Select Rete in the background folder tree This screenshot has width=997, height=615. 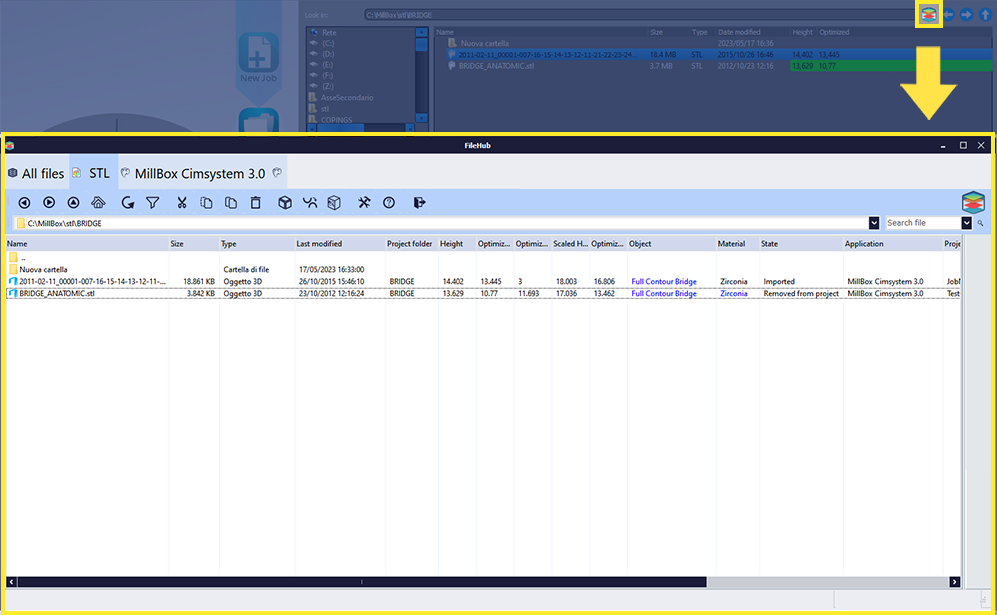pyautogui.click(x=329, y=32)
